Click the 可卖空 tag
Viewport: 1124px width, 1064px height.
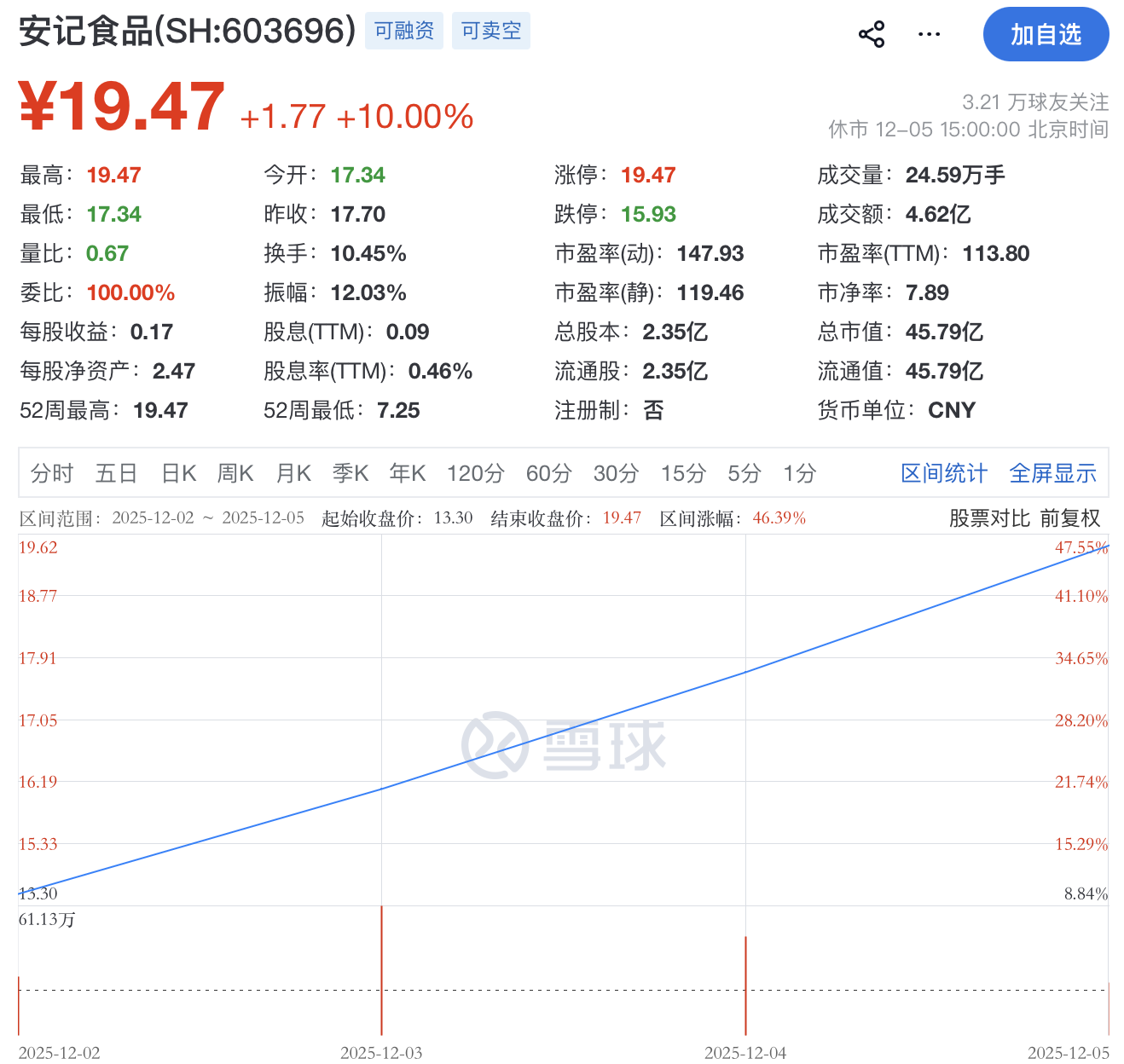[491, 32]
